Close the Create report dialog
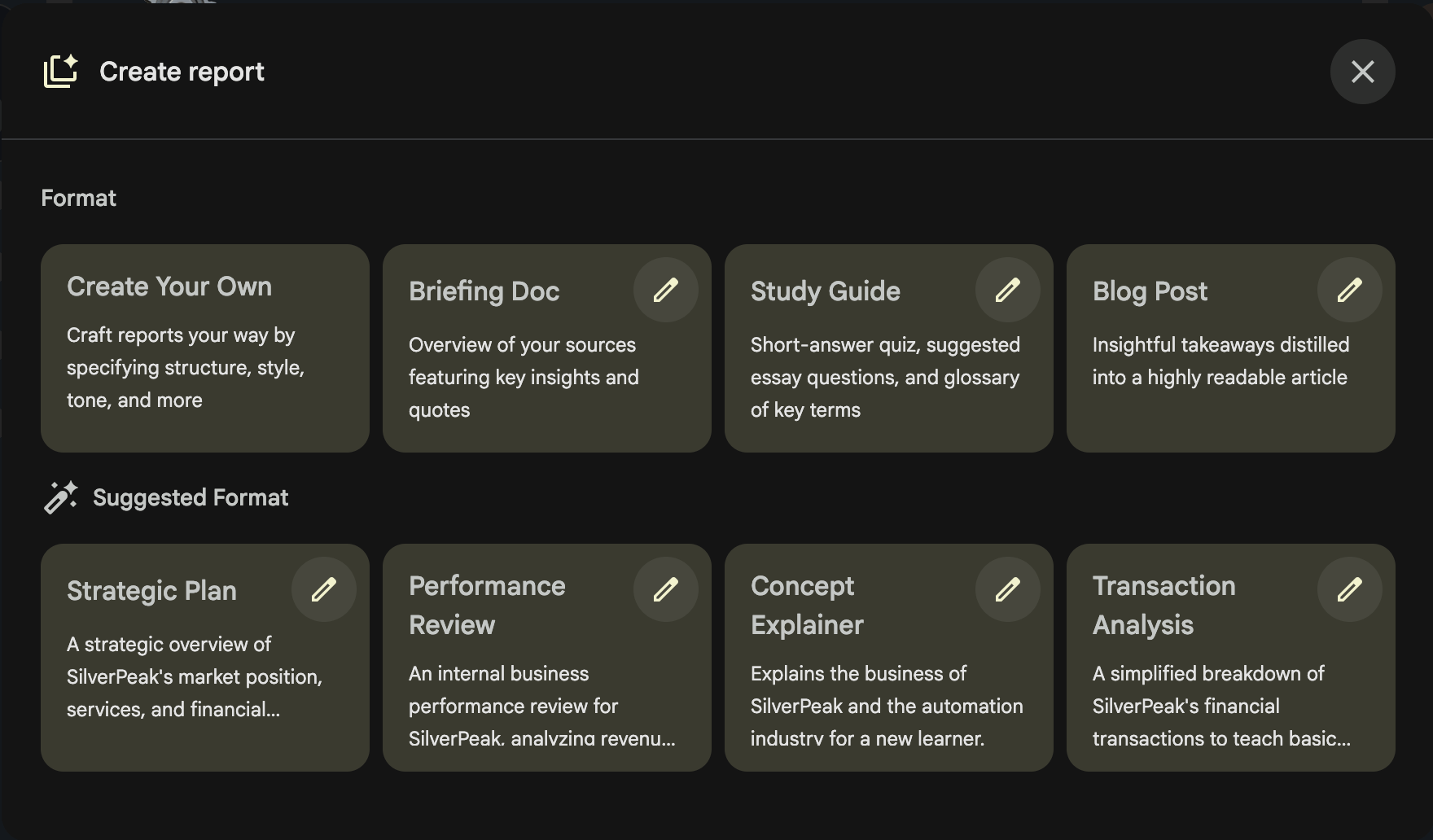 [x=1362, y=72]
